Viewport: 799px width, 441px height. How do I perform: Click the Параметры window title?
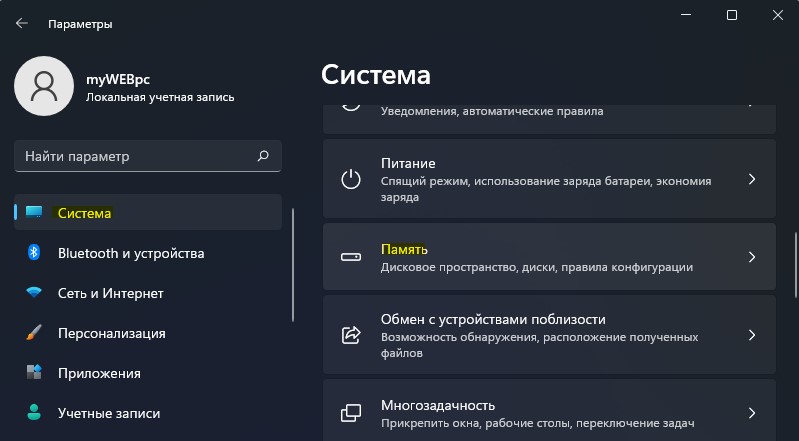pos(80,24)
